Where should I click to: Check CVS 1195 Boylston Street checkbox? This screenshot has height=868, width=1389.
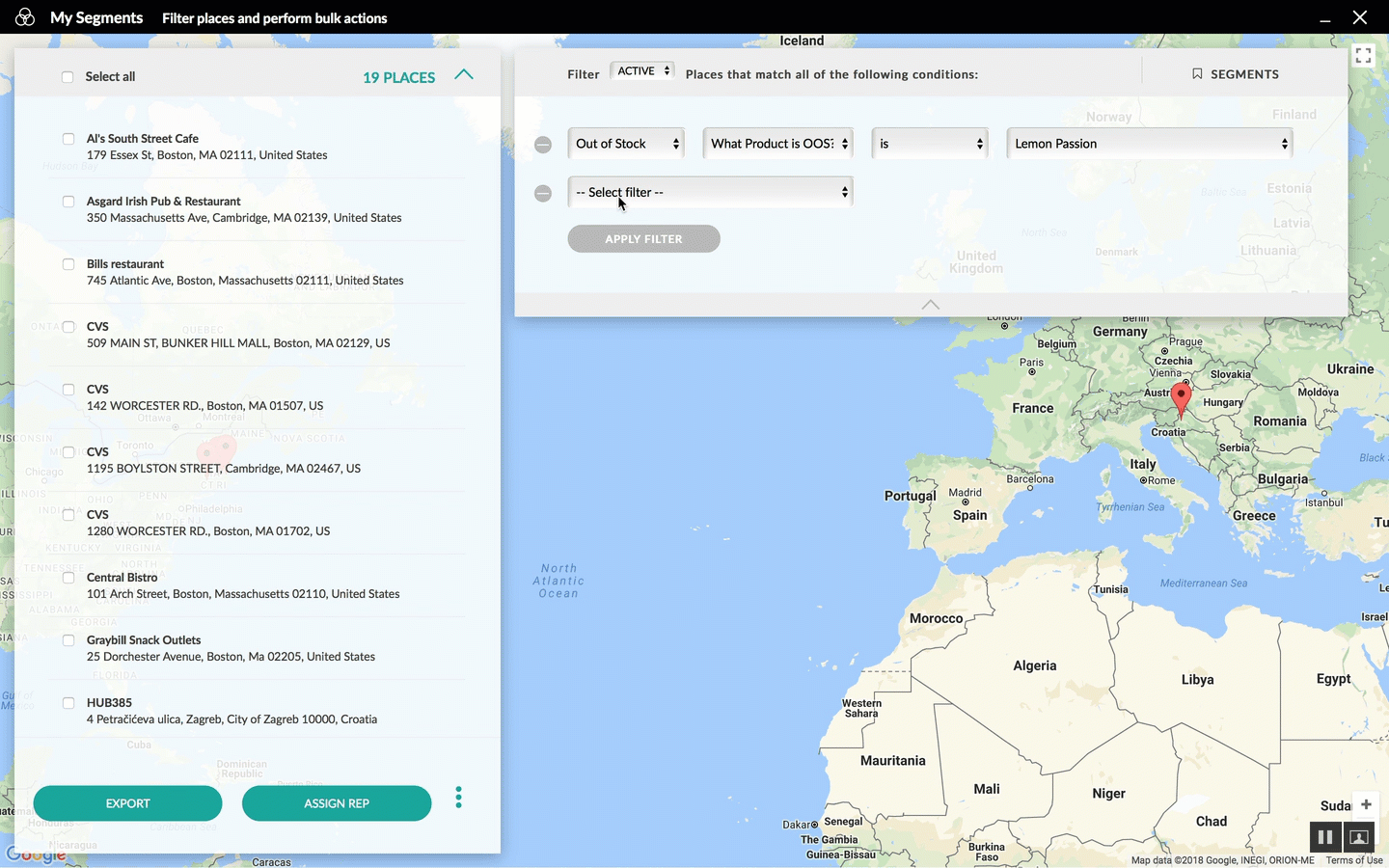coord(68,452)
